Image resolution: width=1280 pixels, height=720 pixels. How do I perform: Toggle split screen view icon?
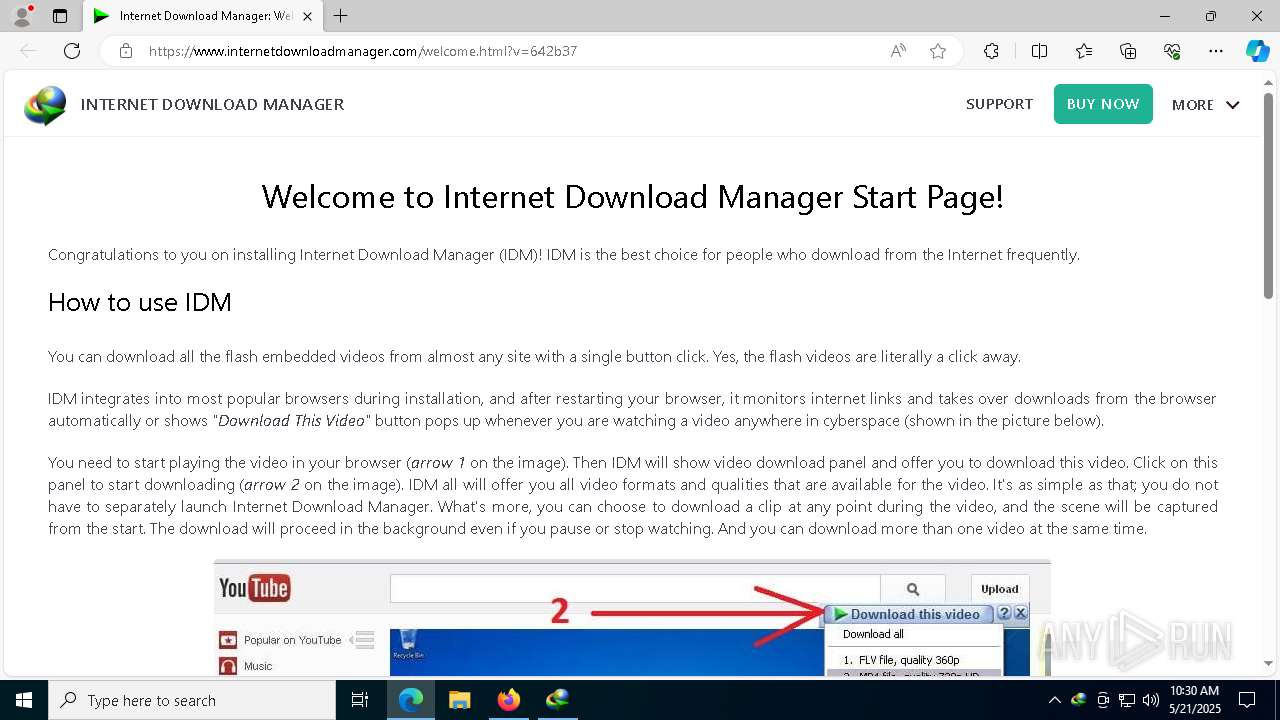tap(1039, 51)
